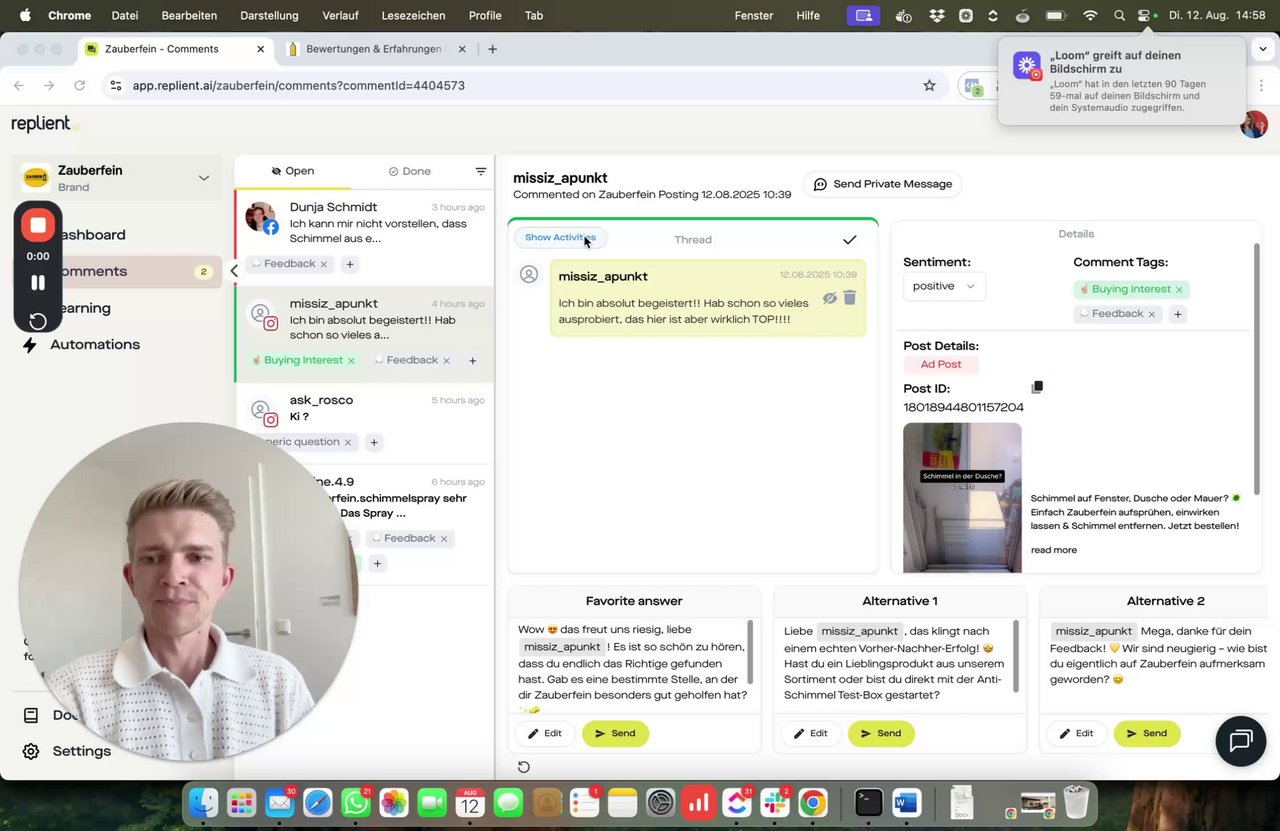Image resolution: width=1280 pixels, height=831 pixels.
Task: Open the Lesezeichen menu
Action: pos(413,15)
